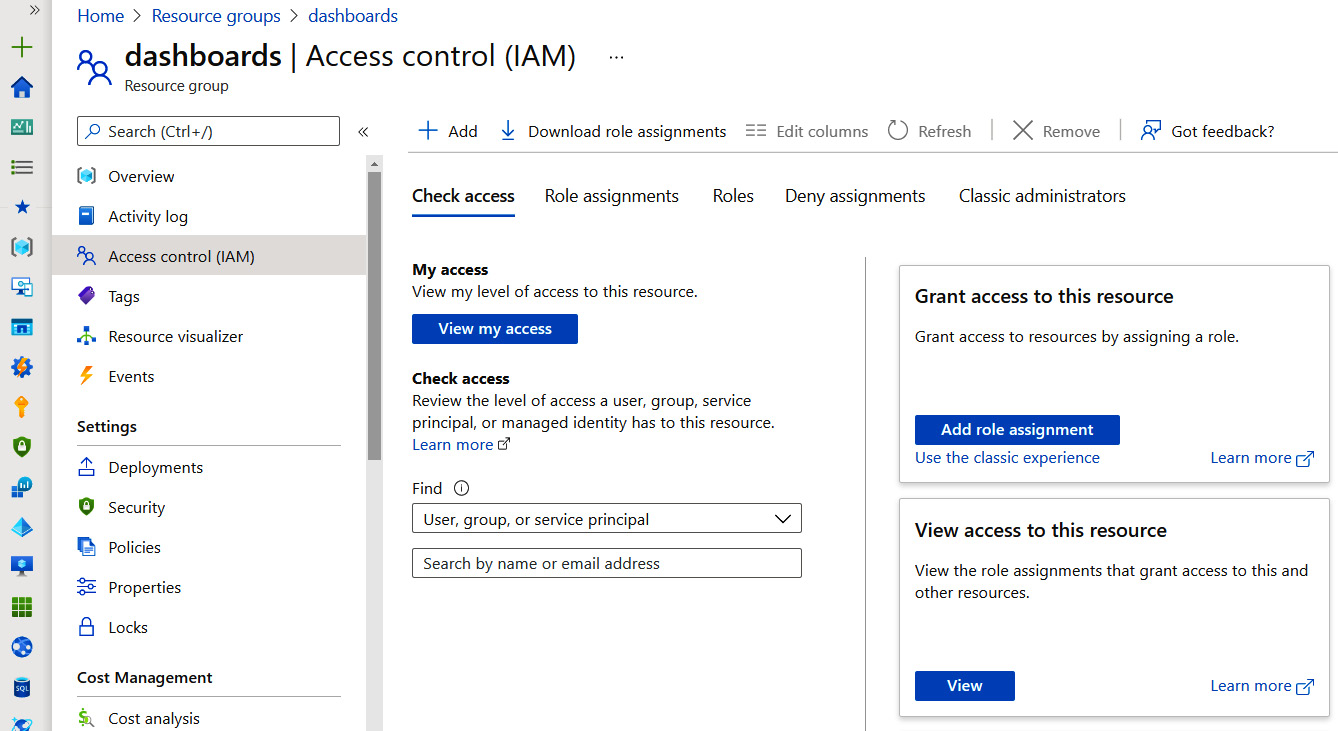Expand the portal left navigation menu
The height and width of the screenshot is (731, 1338).
pos(33,9)
